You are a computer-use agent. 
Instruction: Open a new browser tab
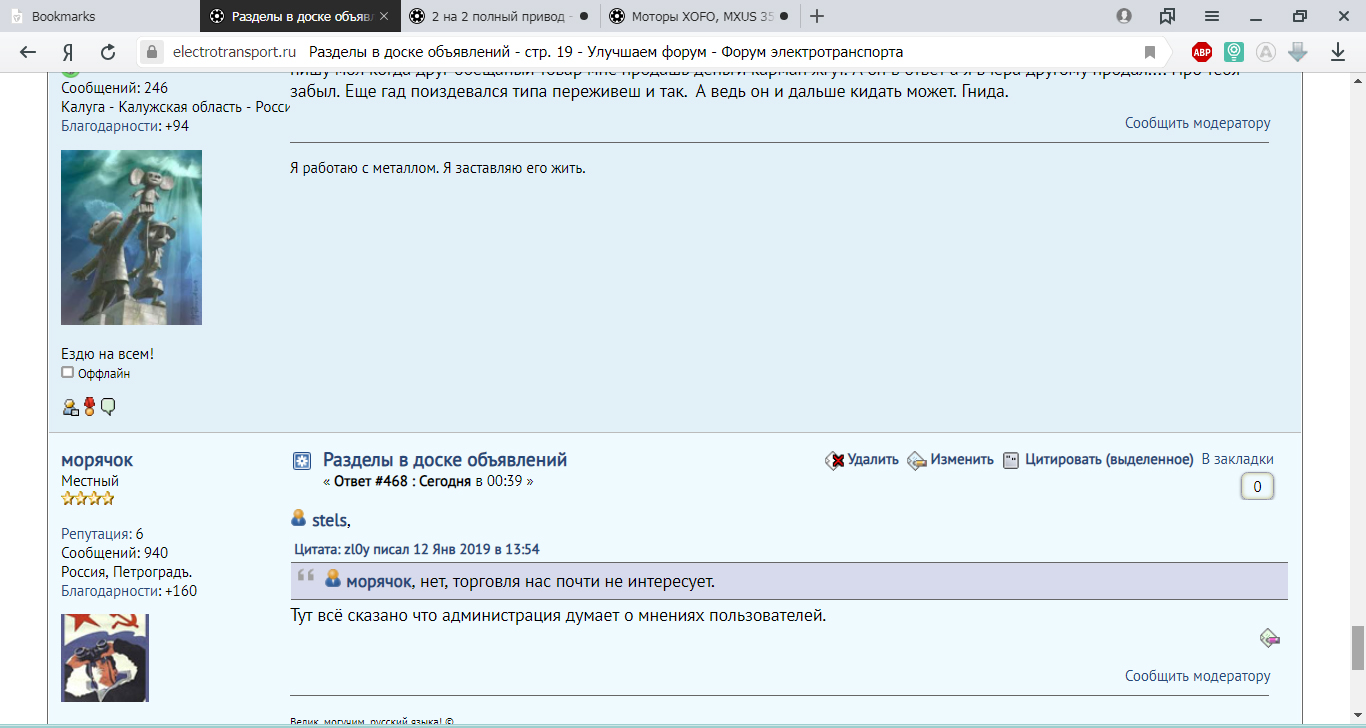point(817,16)
